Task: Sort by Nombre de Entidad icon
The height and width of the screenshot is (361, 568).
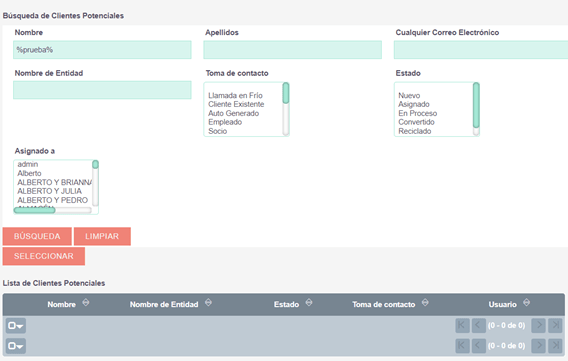Action: [x=208, y=302]
